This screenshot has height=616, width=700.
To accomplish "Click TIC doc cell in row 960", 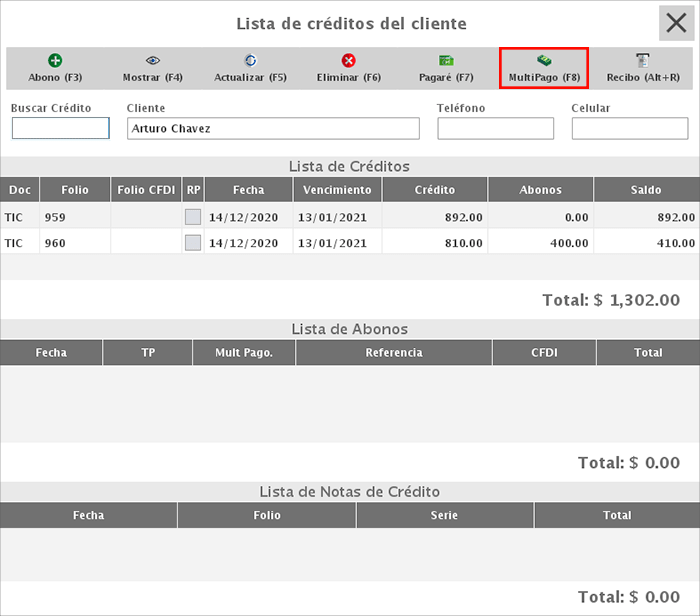I will coord(20,243).
